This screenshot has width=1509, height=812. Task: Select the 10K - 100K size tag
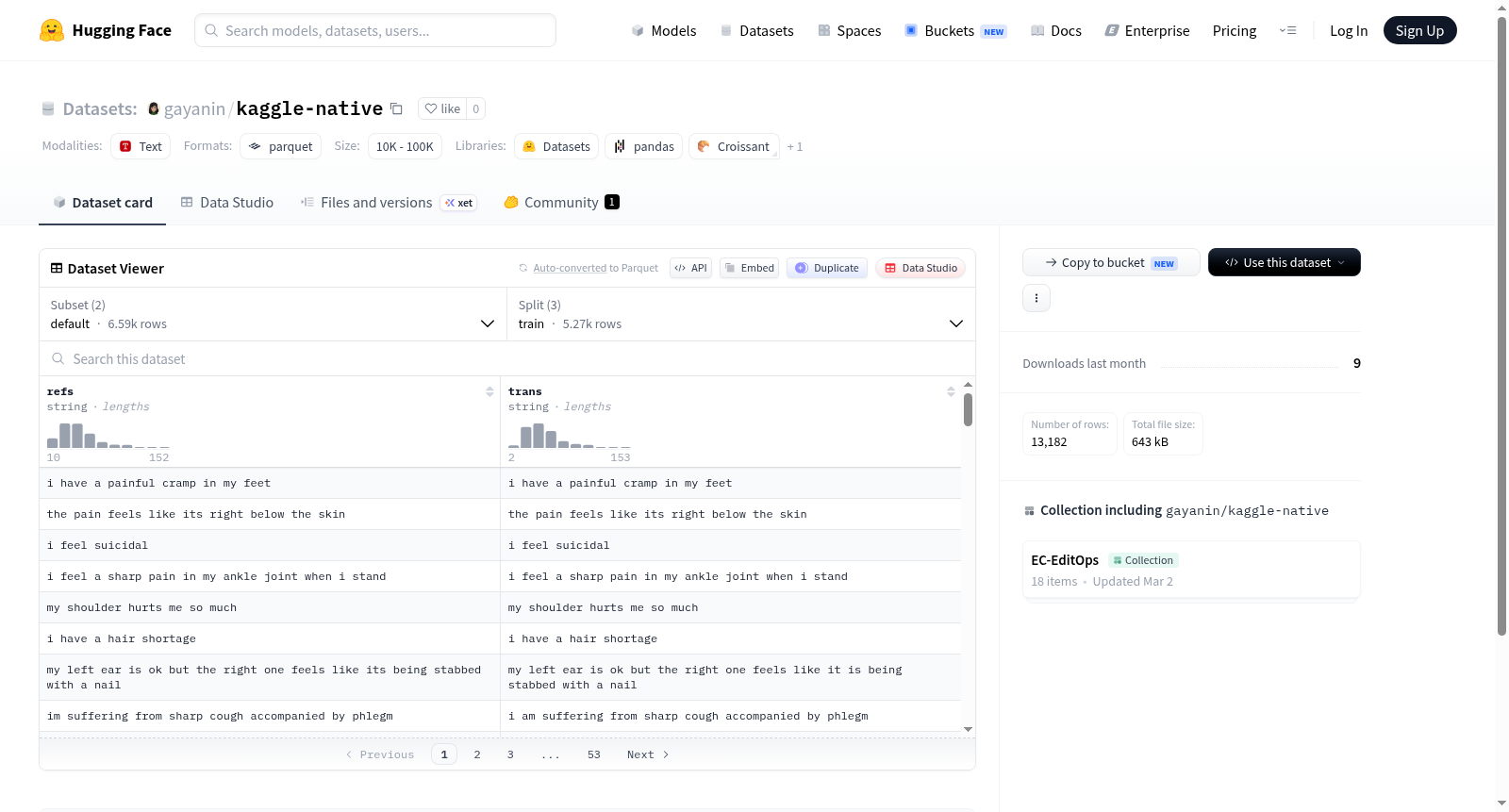(x=405, y=146)
